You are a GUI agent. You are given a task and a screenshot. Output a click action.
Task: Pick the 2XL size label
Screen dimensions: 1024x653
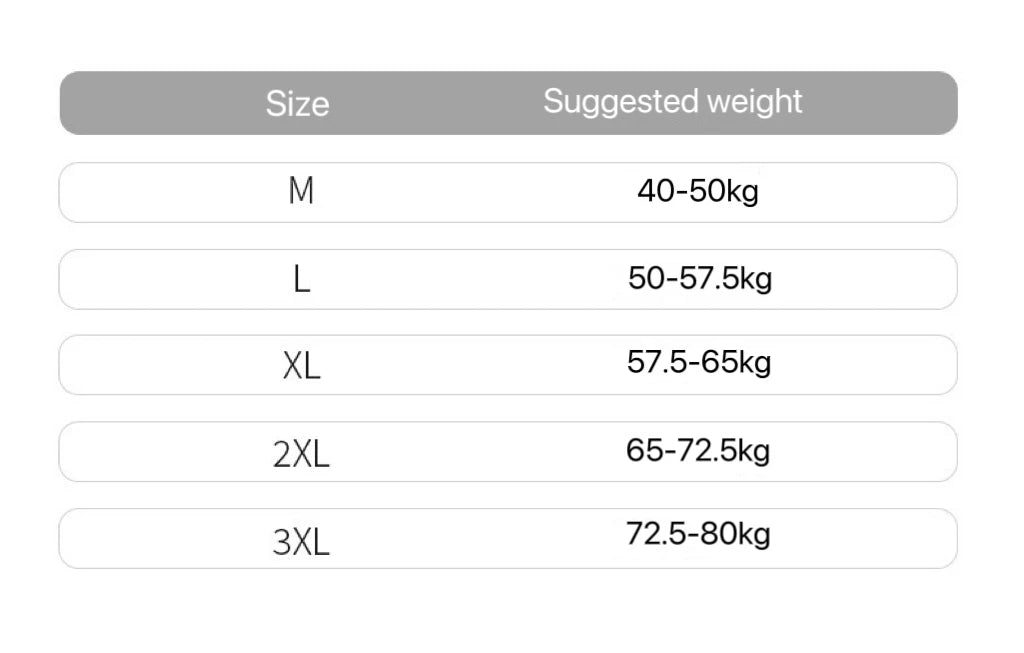click(301, 454)
